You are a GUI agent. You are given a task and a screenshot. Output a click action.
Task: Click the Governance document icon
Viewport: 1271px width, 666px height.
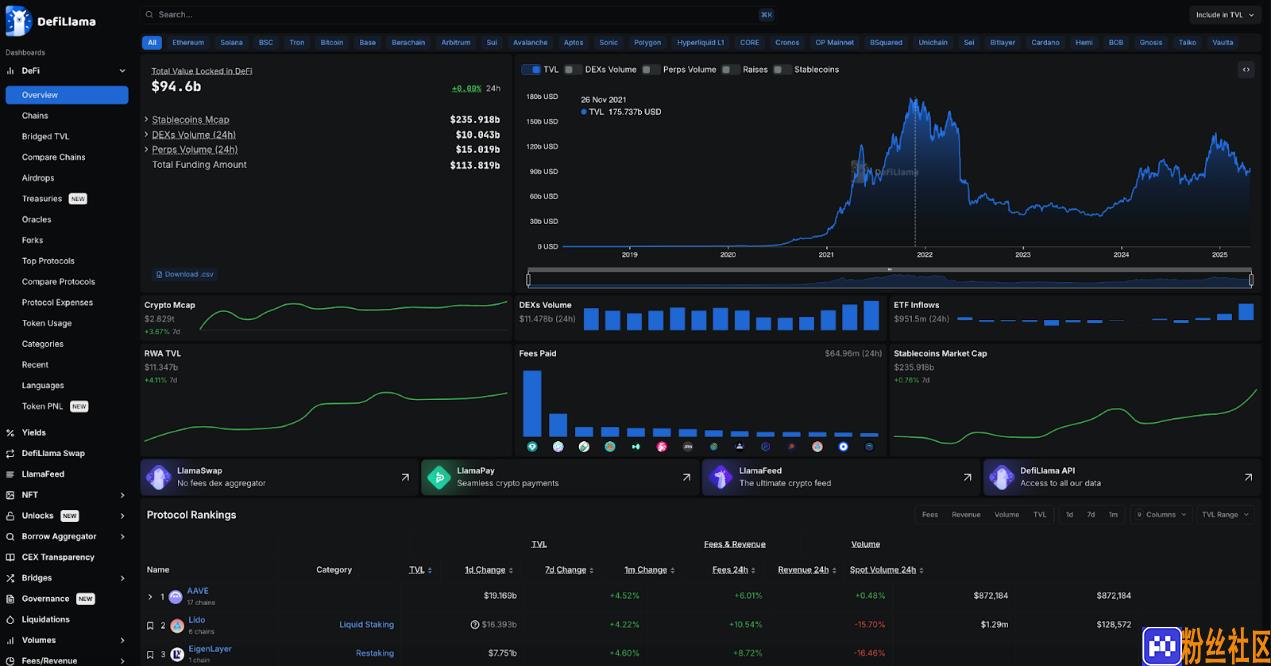11,599
